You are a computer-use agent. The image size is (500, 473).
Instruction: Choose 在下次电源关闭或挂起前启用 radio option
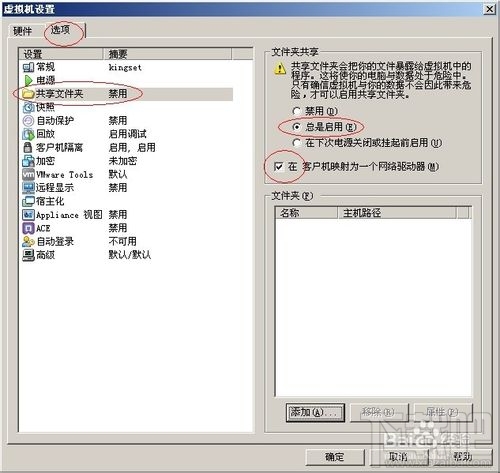point(296,143)
